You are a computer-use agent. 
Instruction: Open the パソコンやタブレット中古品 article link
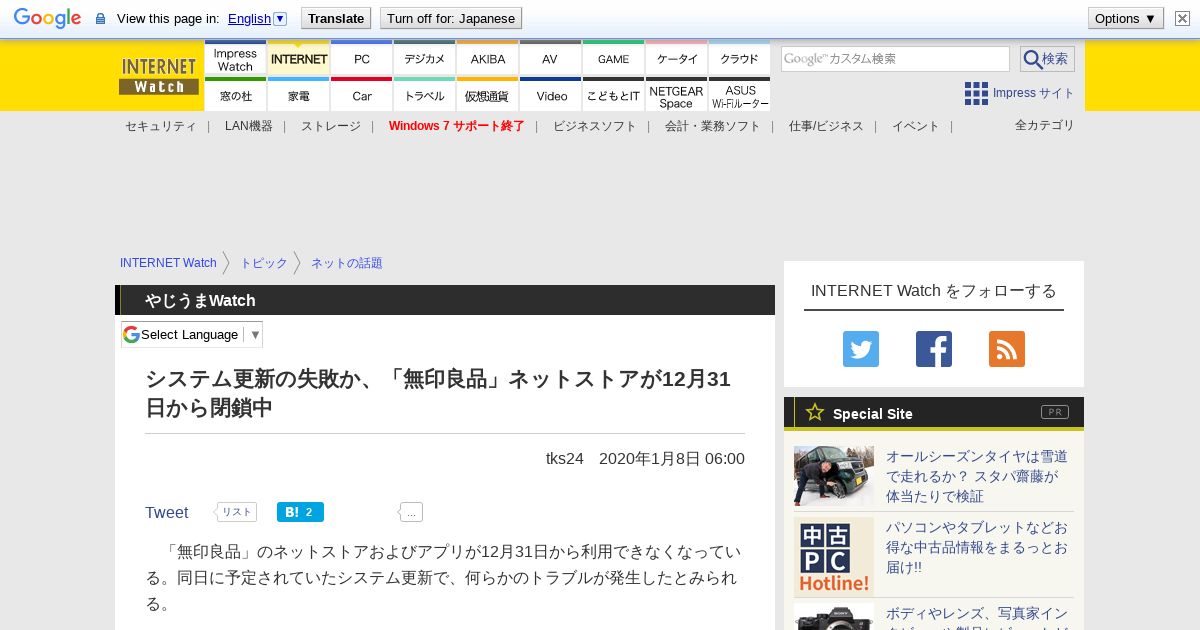[x=978, y=547]
